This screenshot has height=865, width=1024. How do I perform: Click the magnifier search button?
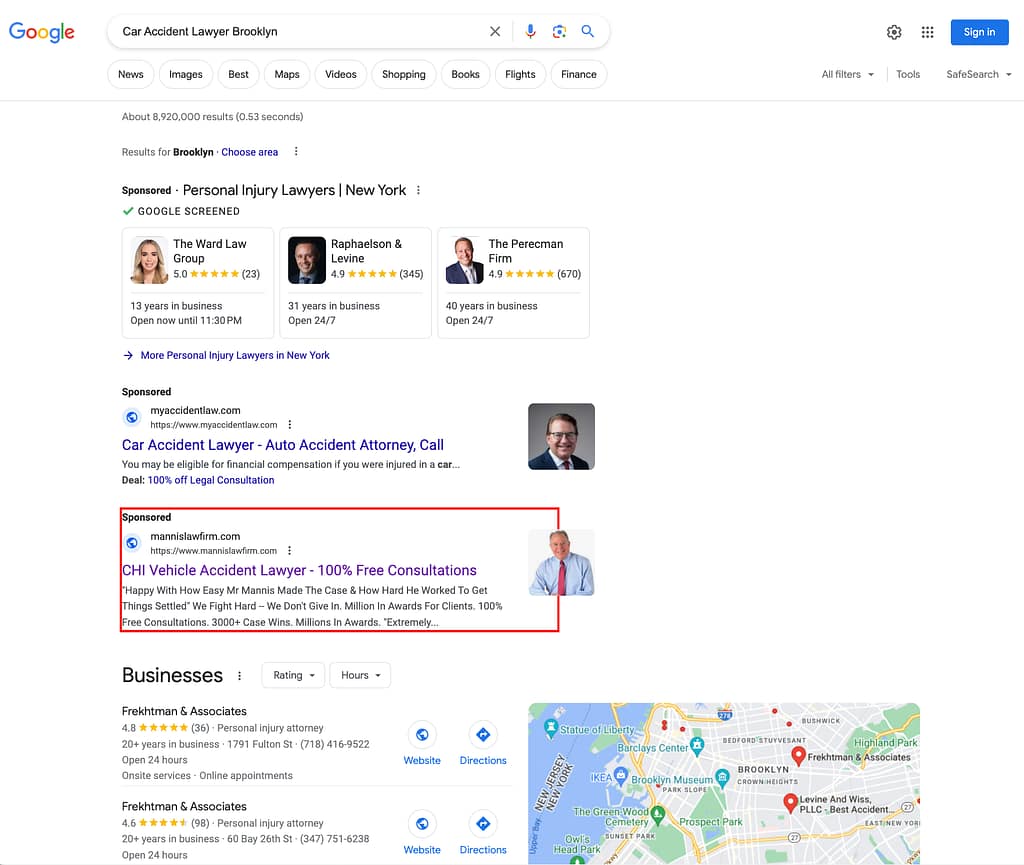pyautogui.click(x=588, y=31)
